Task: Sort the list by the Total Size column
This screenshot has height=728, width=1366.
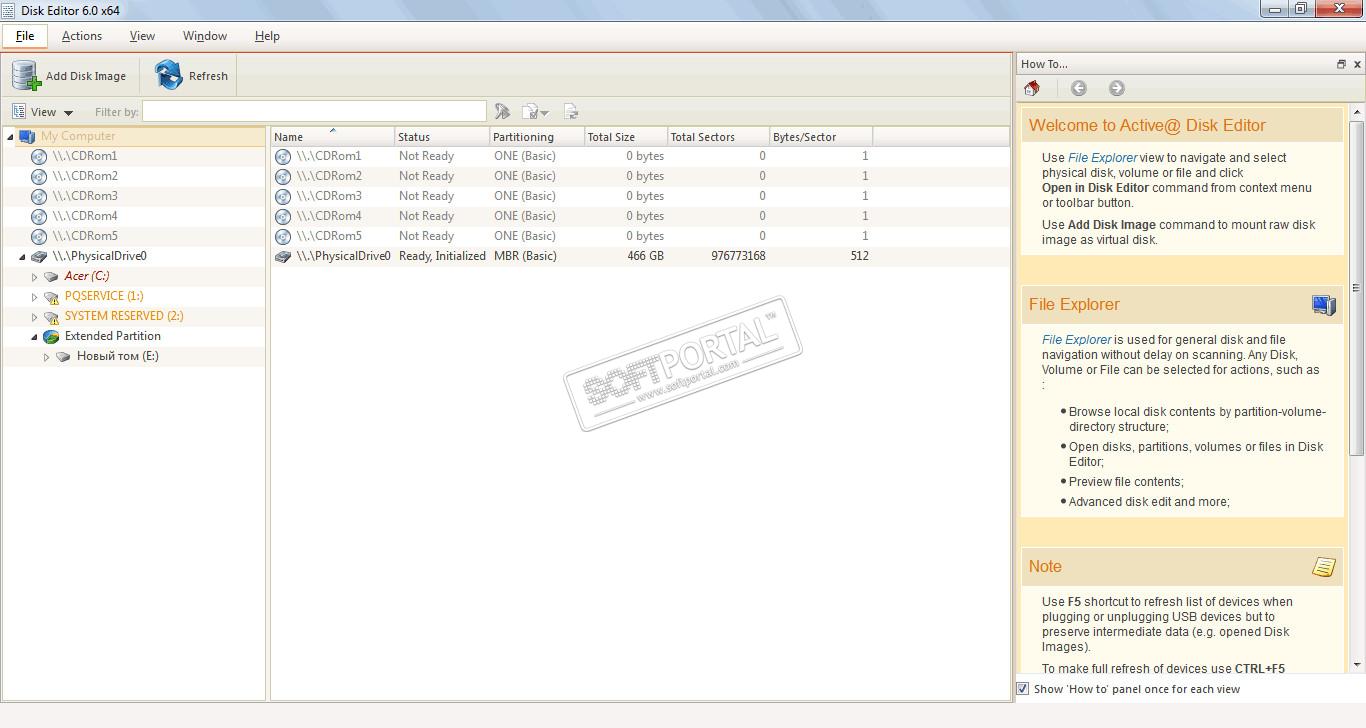Action: tap(625, 137)
